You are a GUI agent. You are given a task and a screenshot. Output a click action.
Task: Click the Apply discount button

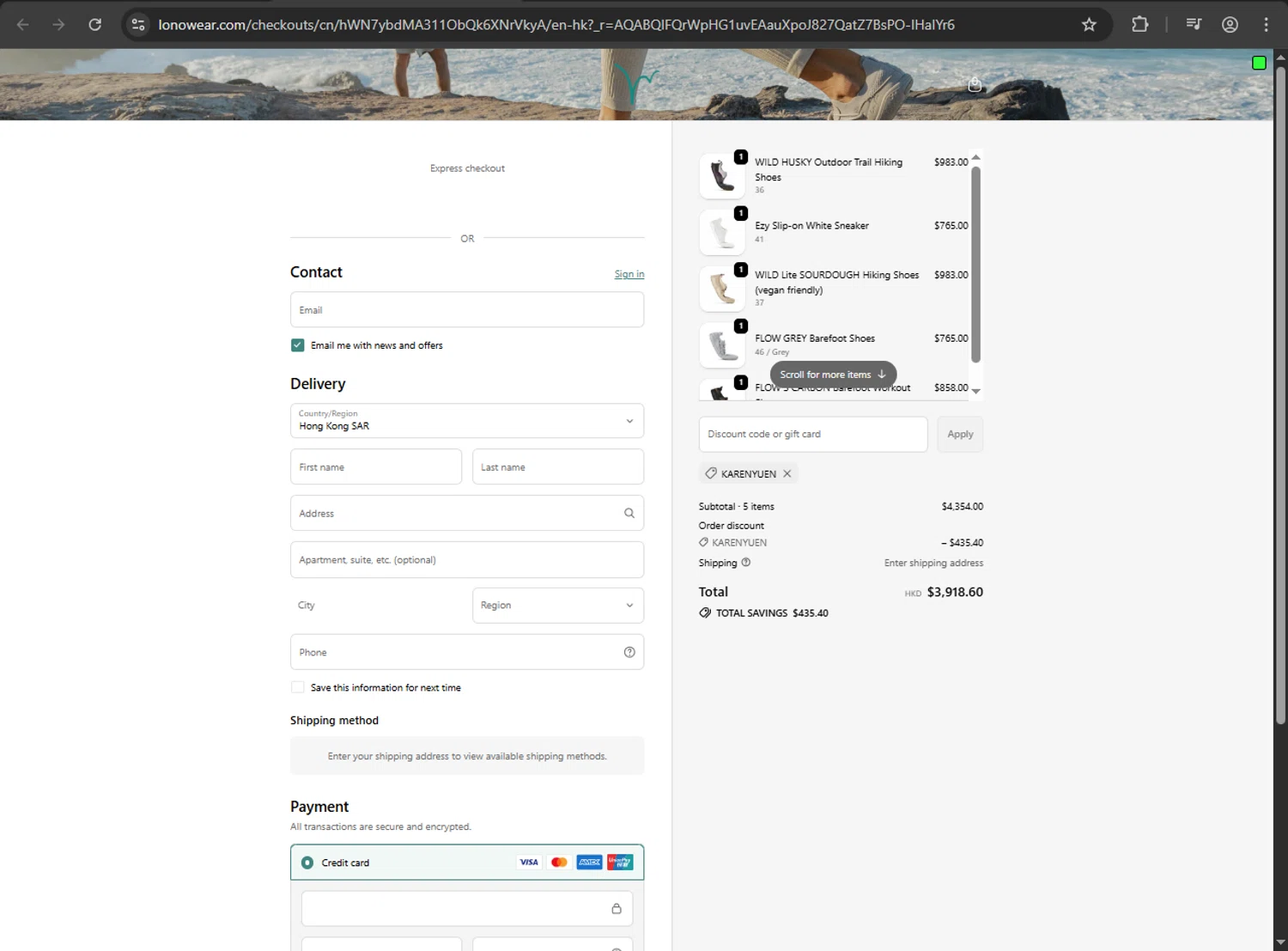960,434
